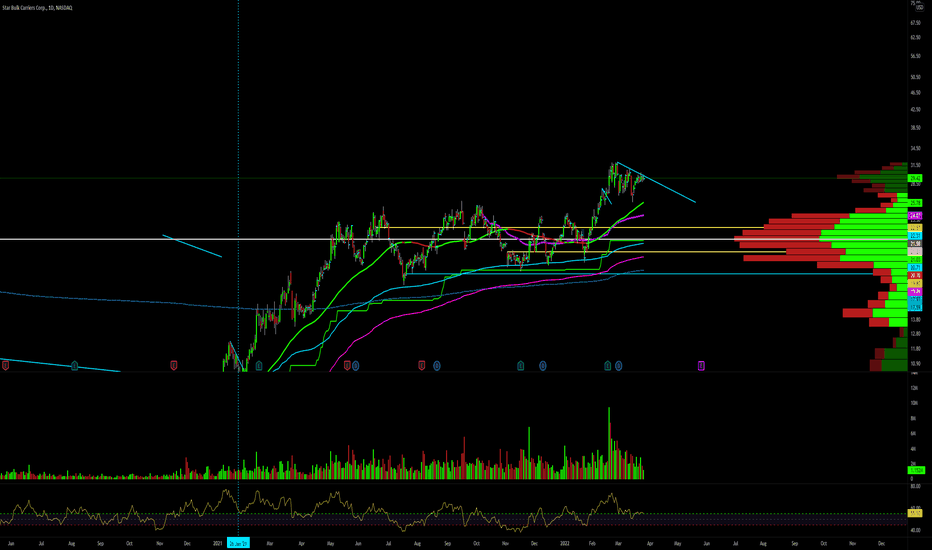Image resolution: width=932 pixels, height=550 pixels.
Task: Select the teal event marker in mid-November 2021
Action: click(521, 366)
